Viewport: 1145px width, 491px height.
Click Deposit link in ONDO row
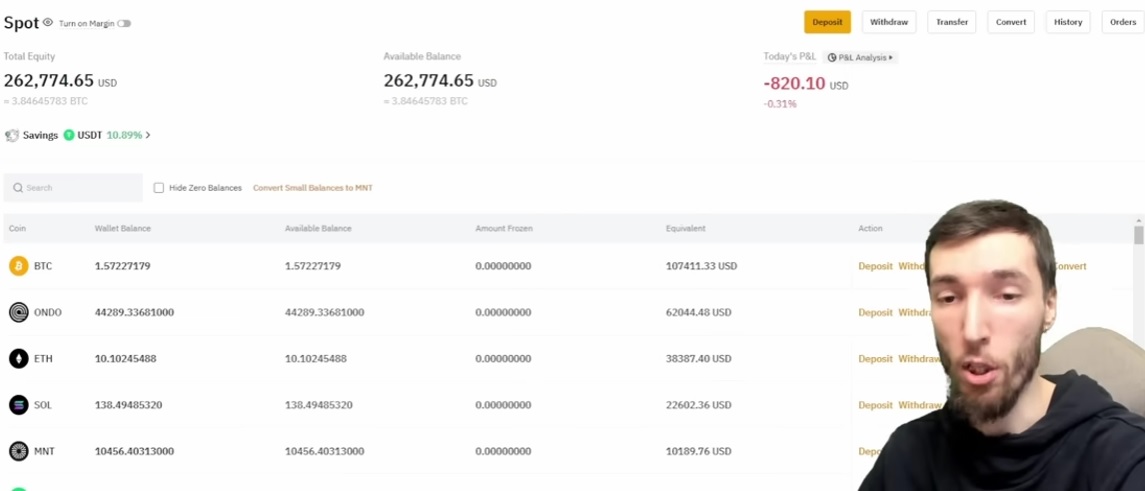click(x=875, y=312)
